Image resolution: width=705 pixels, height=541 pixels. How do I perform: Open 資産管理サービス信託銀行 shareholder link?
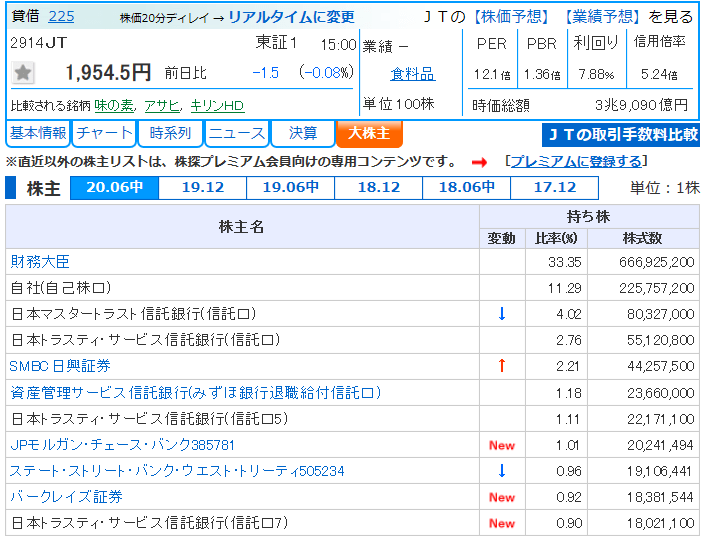coord(196,392)
